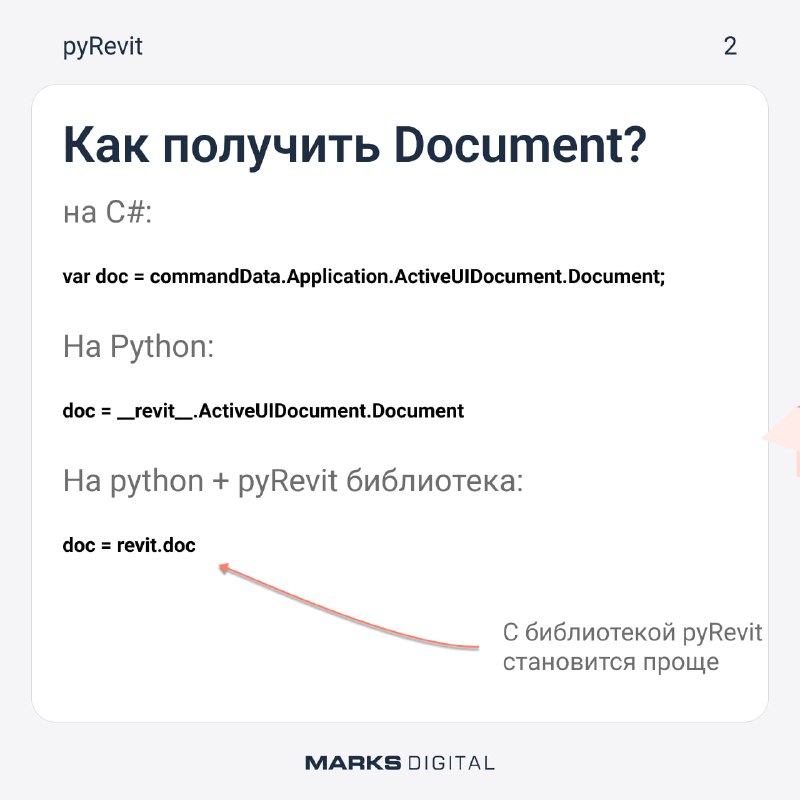The height and width of the screenshot is (800, 800).
Task: Click the heading Как получить Document?
Action: (x=355, y=146)
